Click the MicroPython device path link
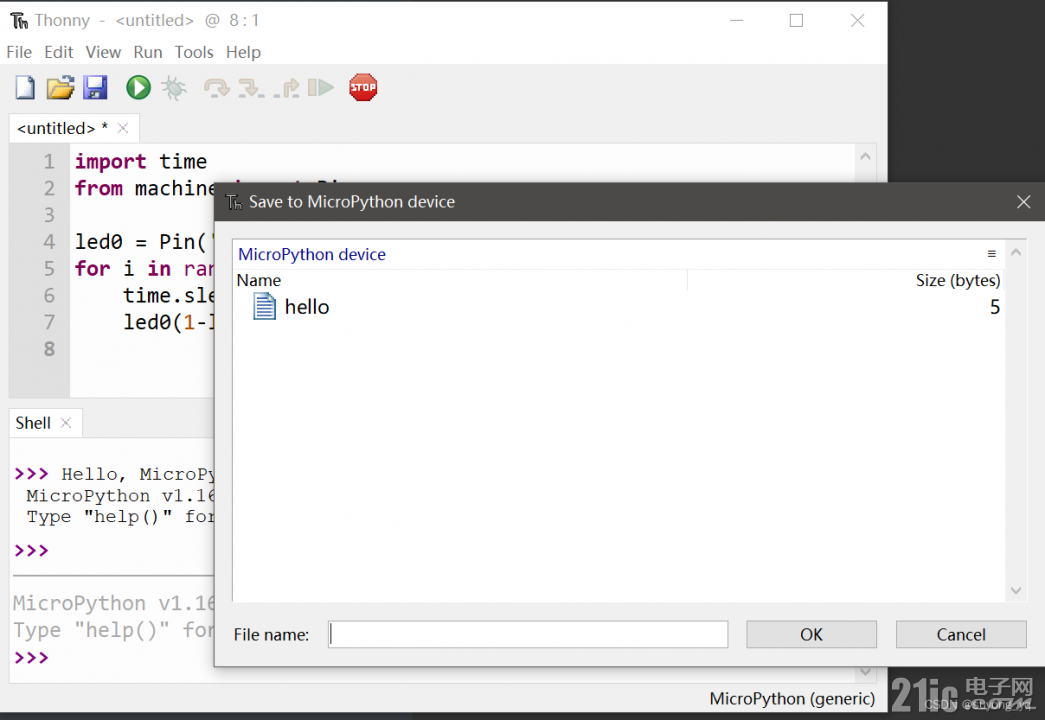The height and width of the screenshot is (720, 1045). 312,254
